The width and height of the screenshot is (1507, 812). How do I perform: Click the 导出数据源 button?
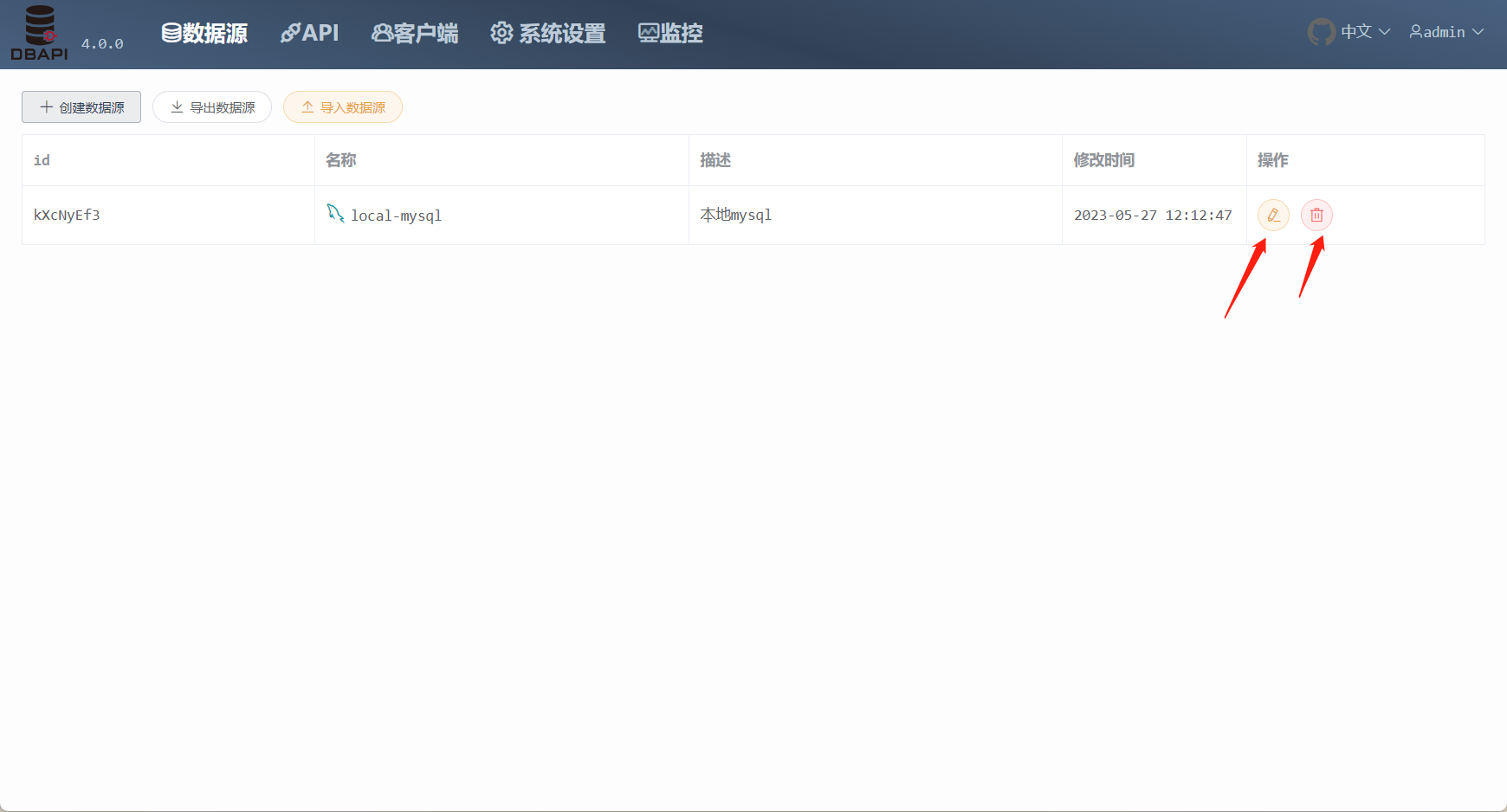(212, 107)
